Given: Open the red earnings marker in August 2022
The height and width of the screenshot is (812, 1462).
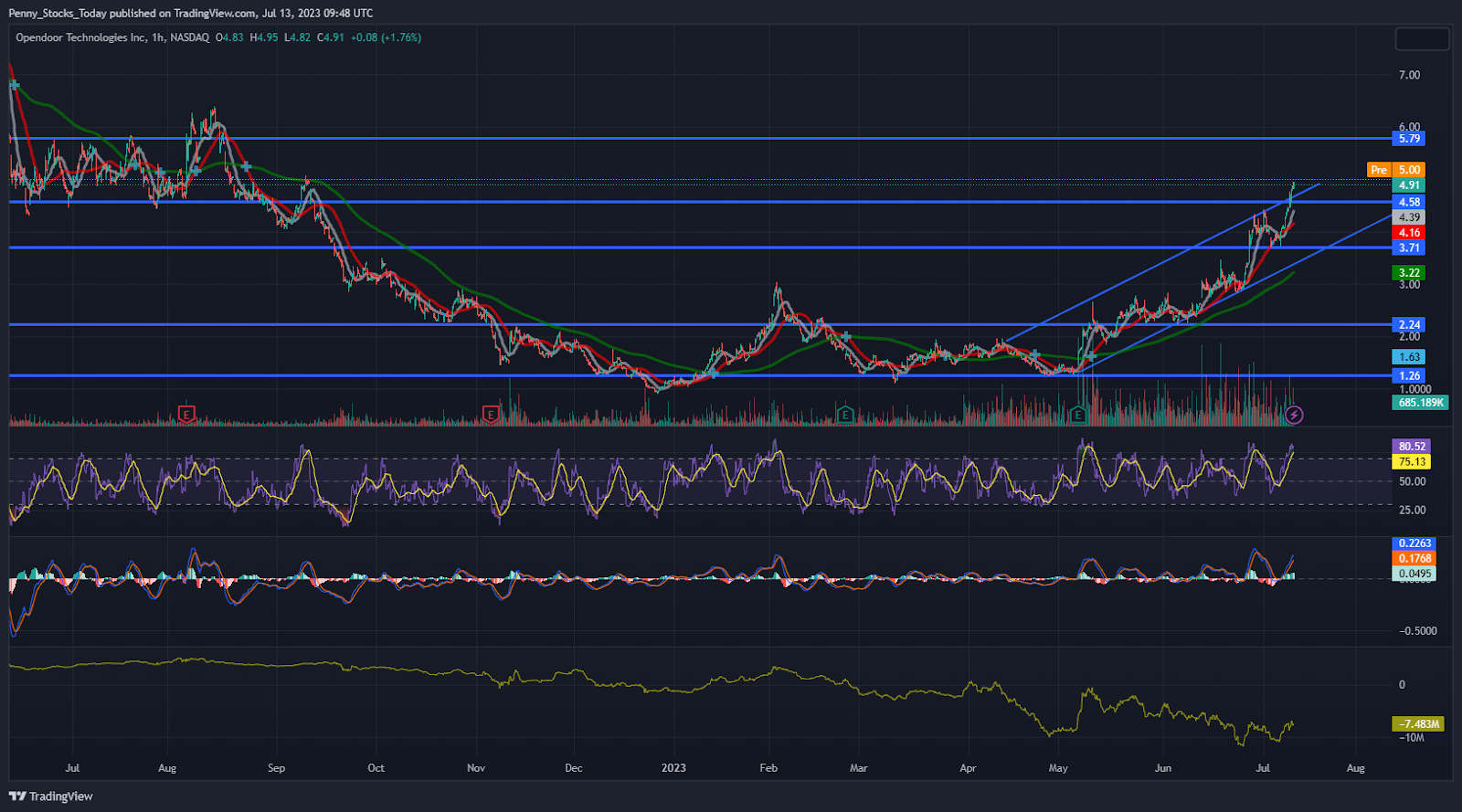Looking at the screenshot, I should [186, 414].
